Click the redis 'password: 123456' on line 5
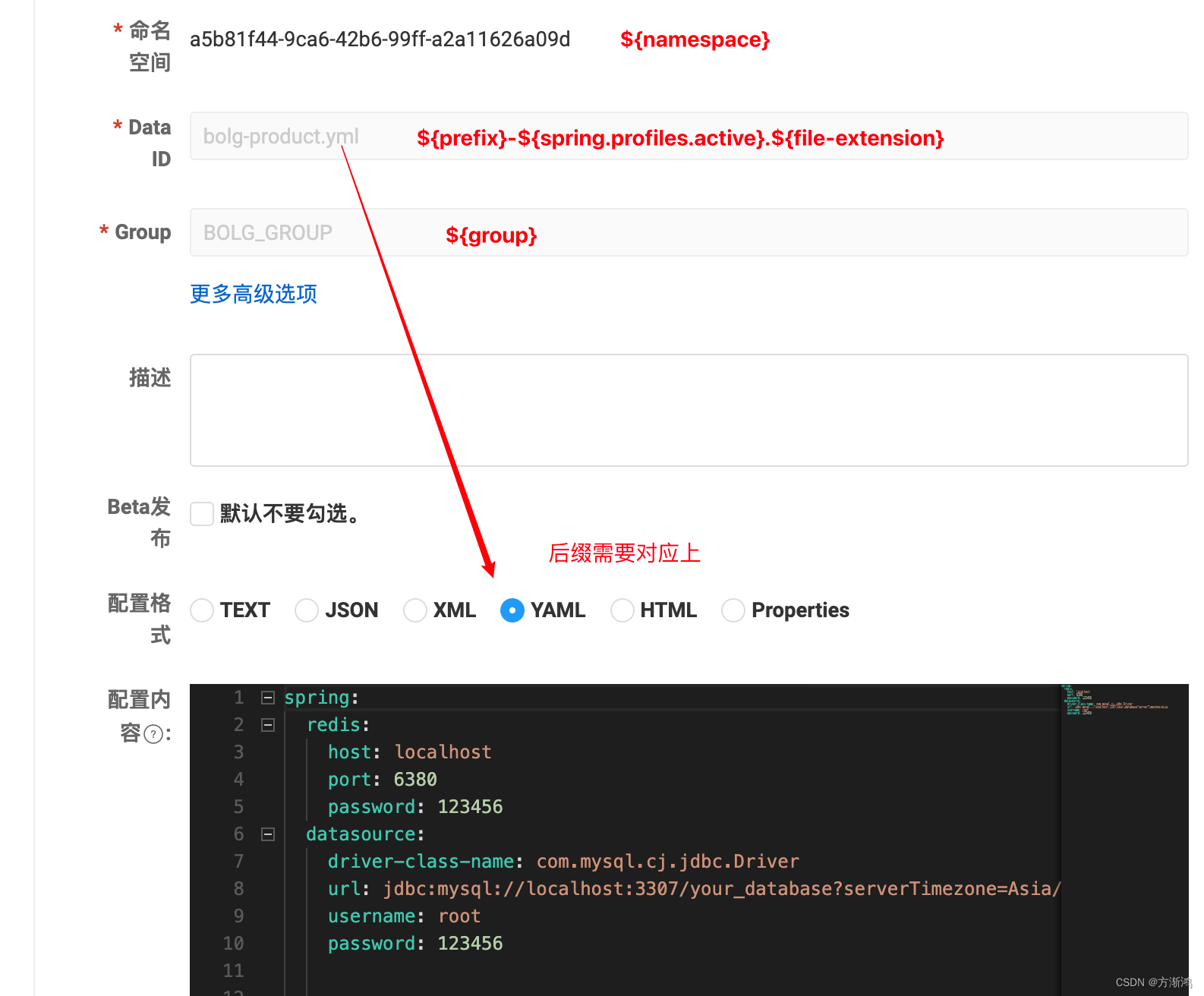The image size is (1204, 996). pyautogui.click(x=415, y=807)
